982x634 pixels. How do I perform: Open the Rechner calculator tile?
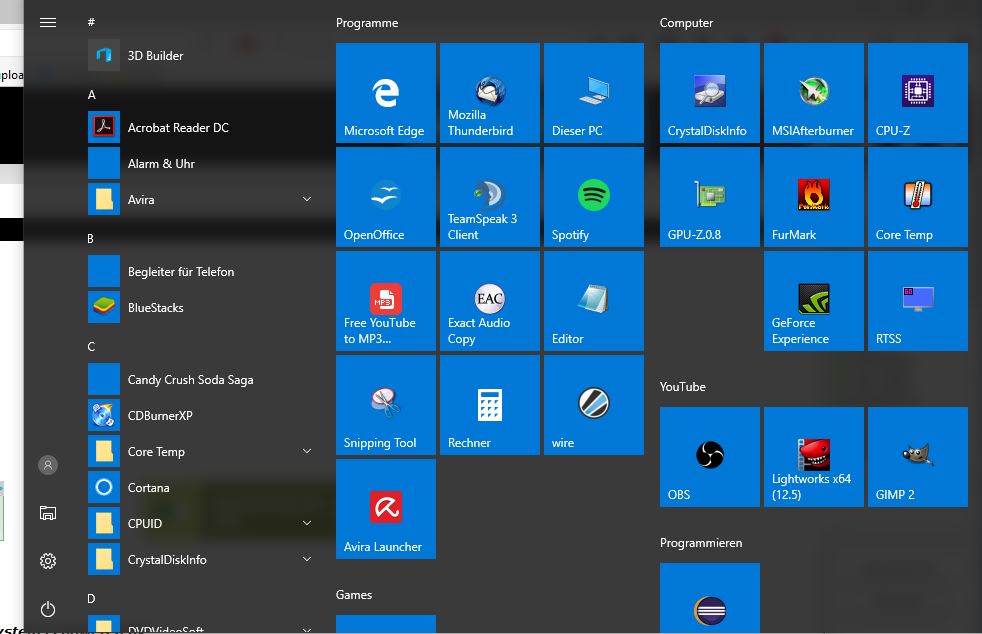[x=490, y=405]
